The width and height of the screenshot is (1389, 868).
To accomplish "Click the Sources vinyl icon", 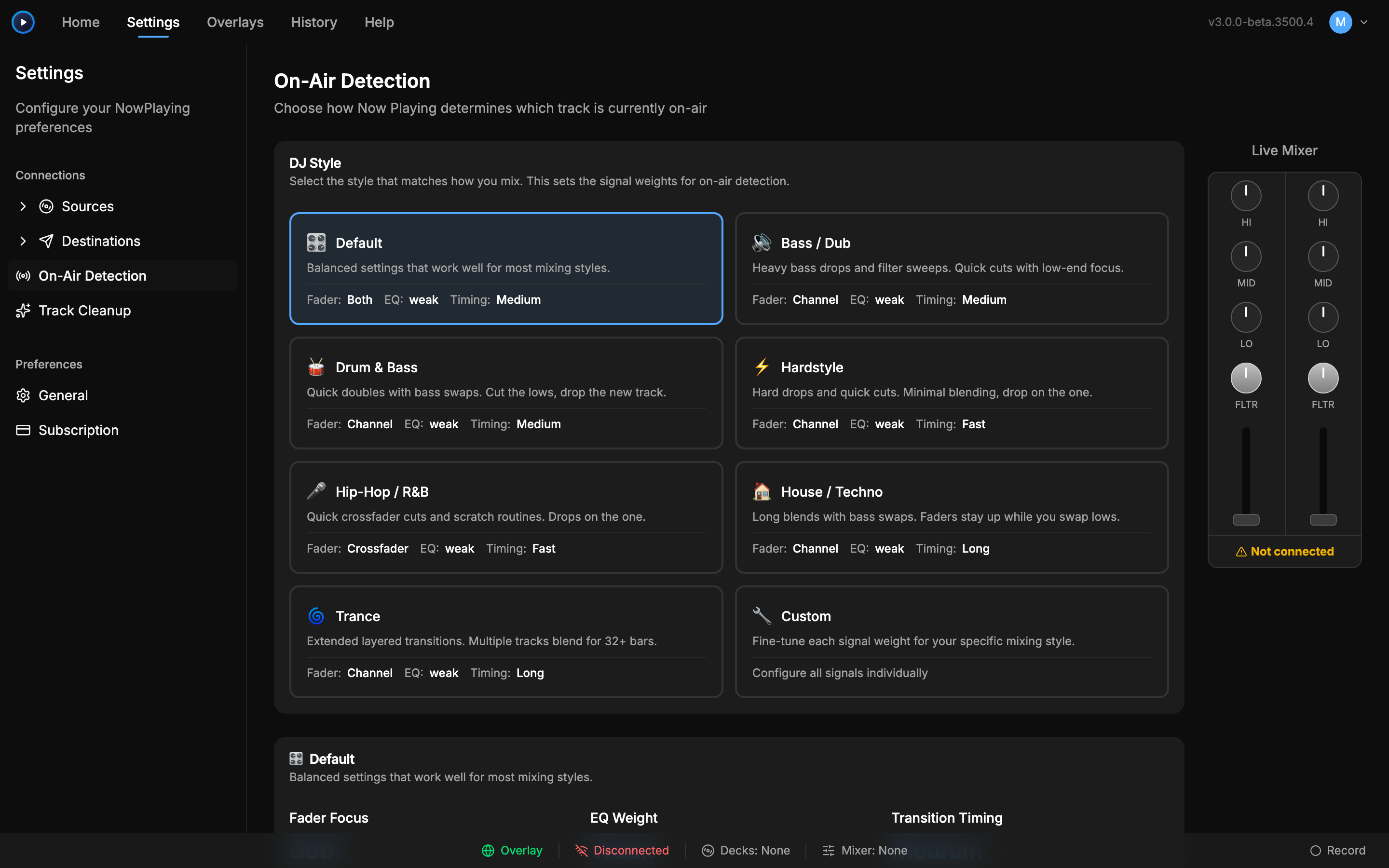I will (x=46, y=207).
